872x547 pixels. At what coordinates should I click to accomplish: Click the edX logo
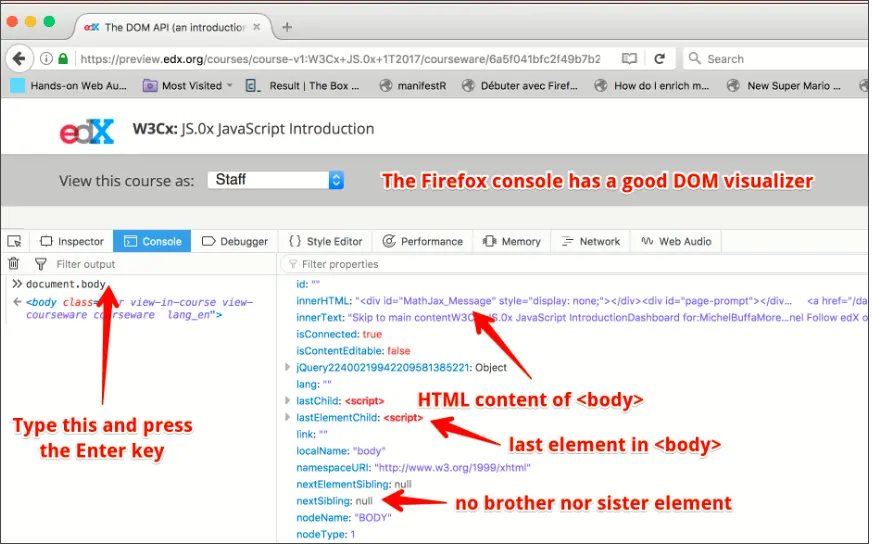[87, 132]
